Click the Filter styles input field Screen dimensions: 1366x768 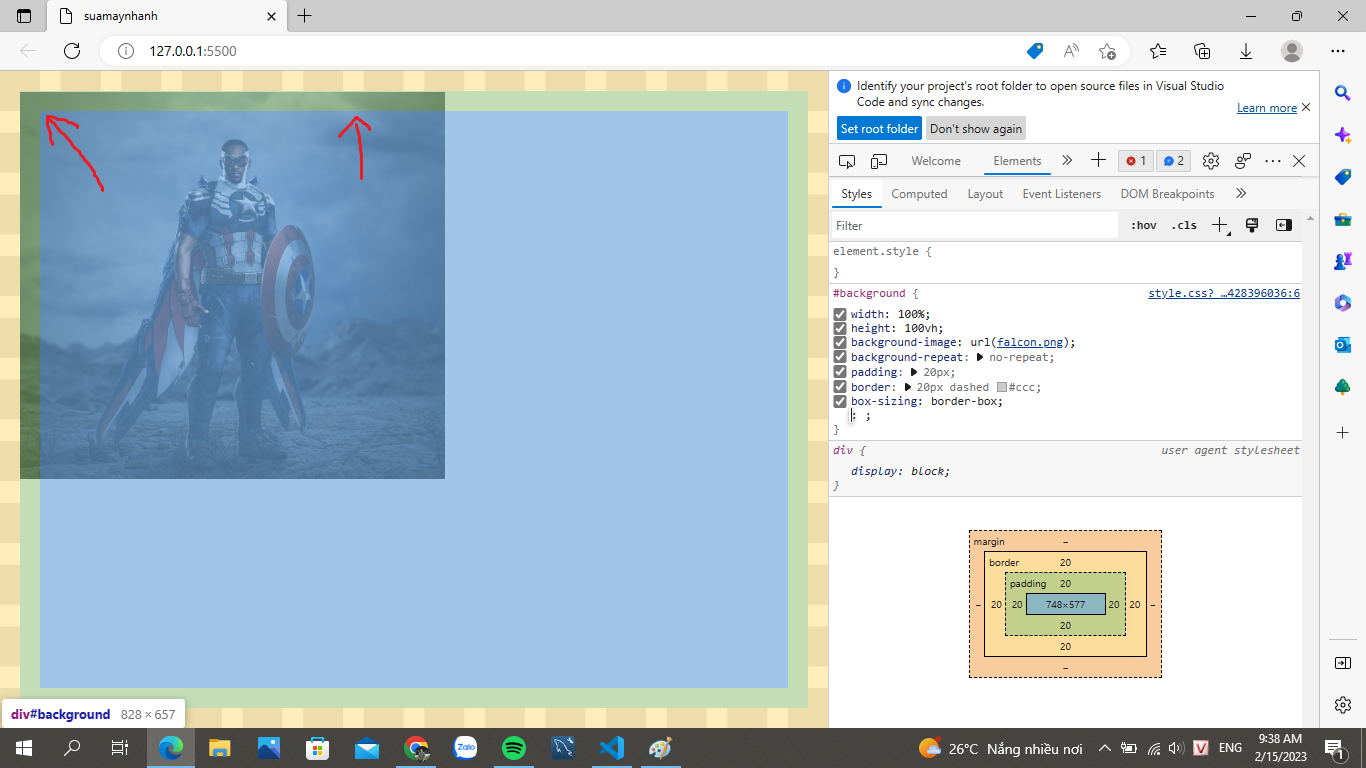[x=975, y=226]
